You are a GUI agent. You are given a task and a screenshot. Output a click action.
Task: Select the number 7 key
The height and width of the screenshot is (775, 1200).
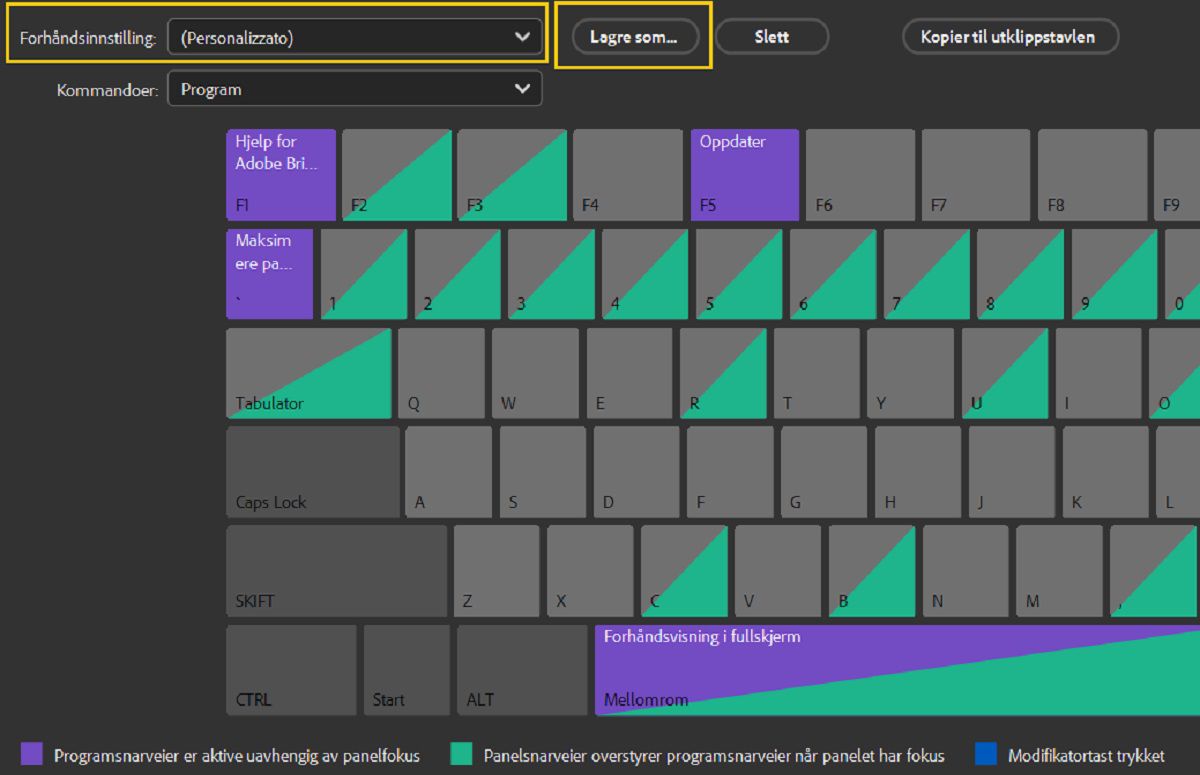(x=927, y=274)
